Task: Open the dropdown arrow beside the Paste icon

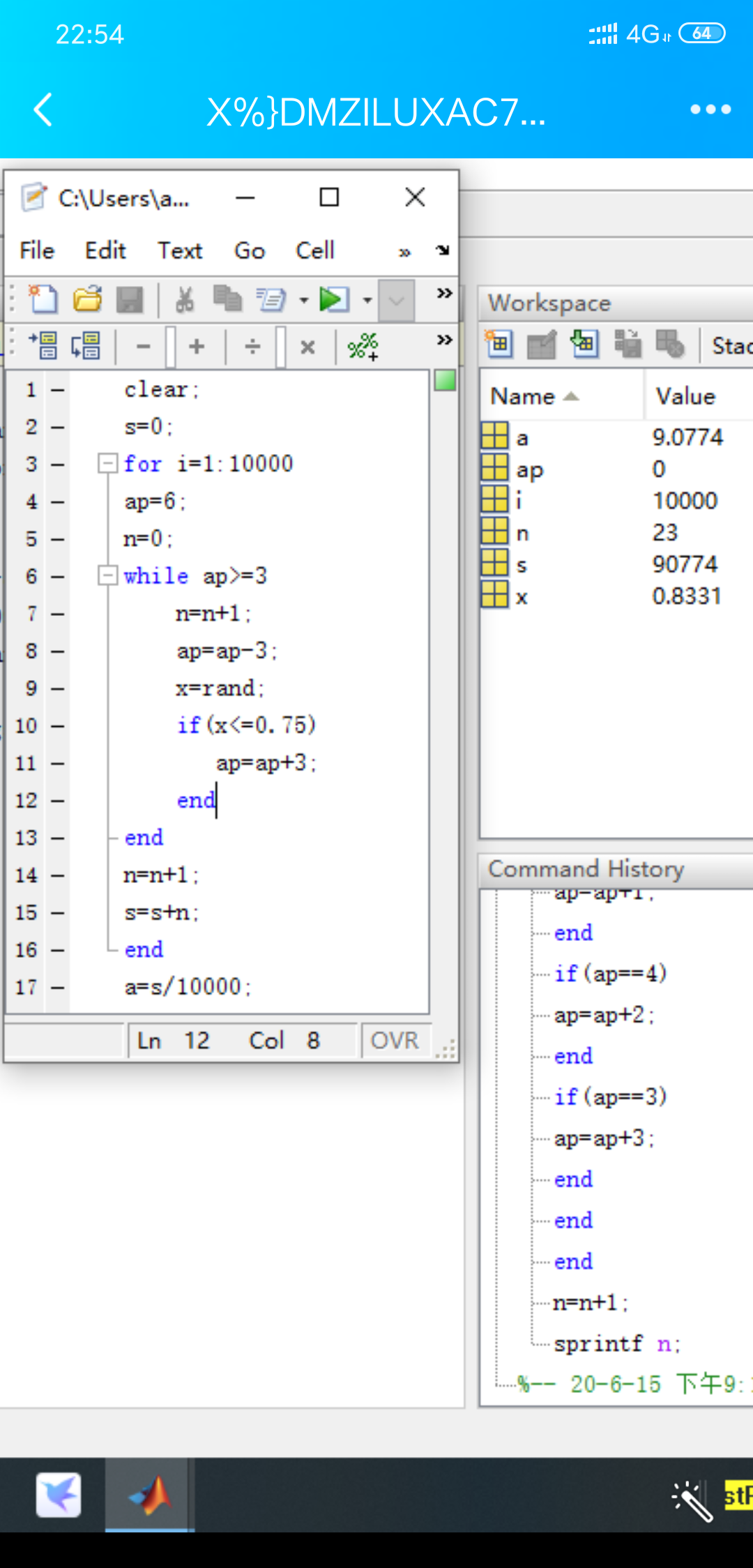Action: pyautogui.click(x=304, y=301)
